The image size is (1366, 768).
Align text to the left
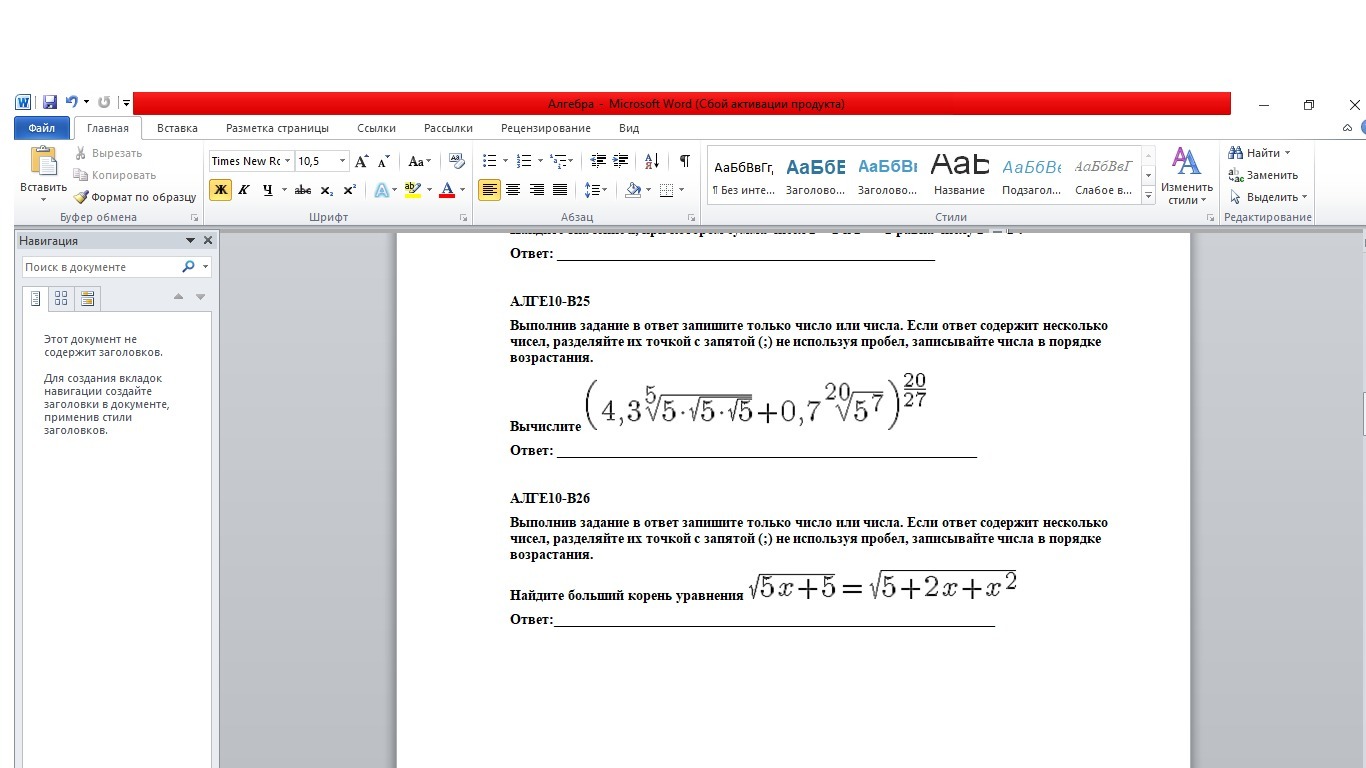(x=489, y=190)
